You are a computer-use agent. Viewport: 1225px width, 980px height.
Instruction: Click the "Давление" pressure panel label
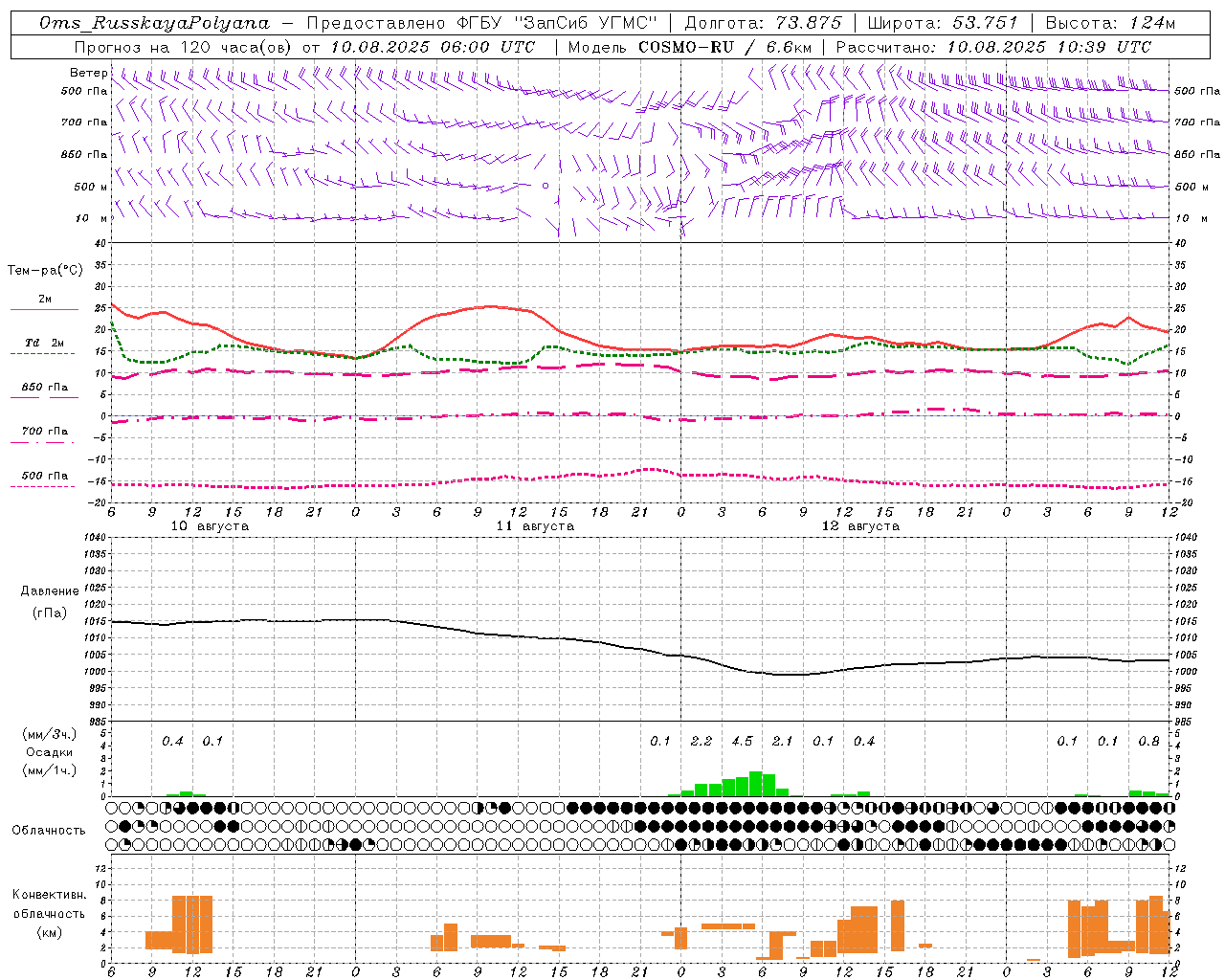coord(50,591)
